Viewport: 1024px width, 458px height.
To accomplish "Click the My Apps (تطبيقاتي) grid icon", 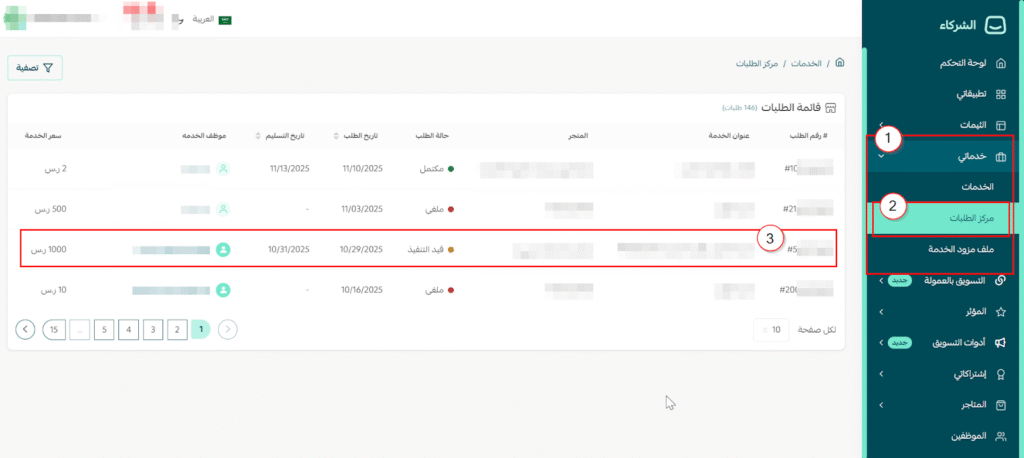I will (1000, 94).
